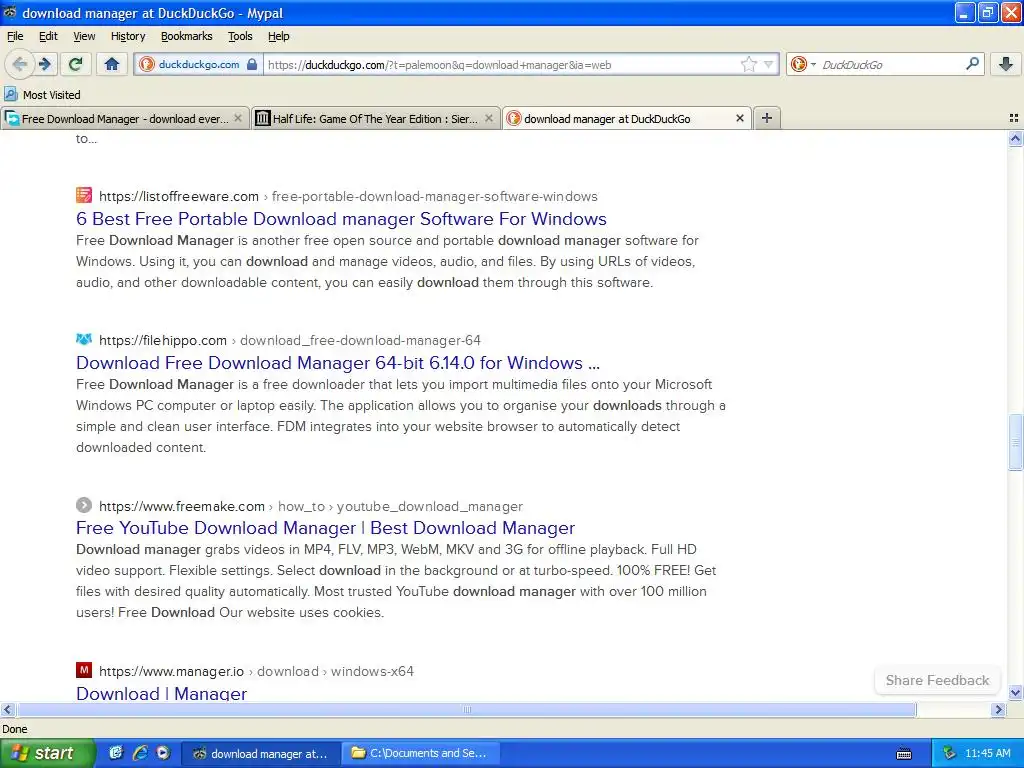Image resolution: width=1024 pixels, height=768 pixels.
Task: Click the https://www.freemake.com URL text
Action: click(182, 506)
